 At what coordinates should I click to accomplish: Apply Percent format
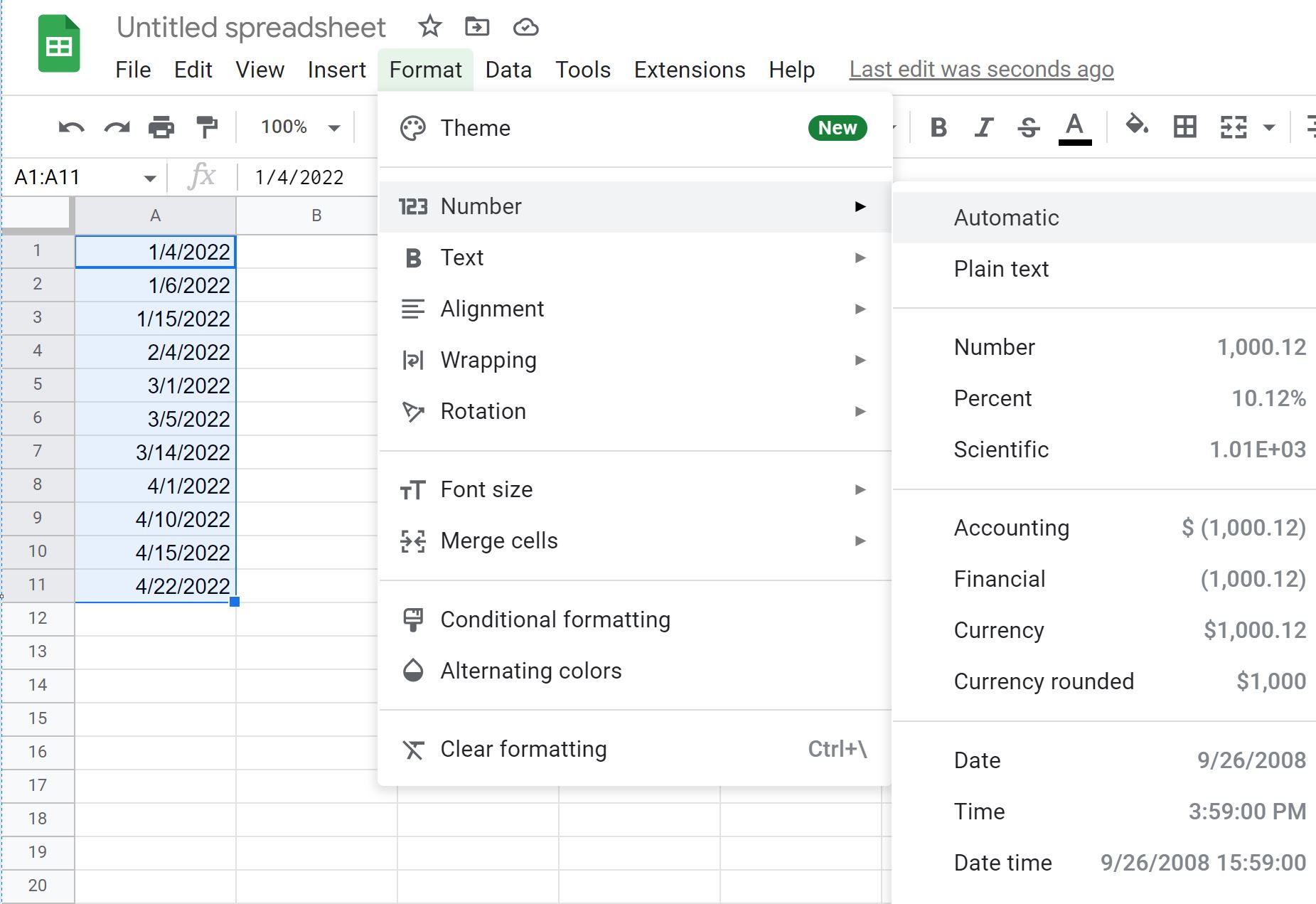[x=1104, y=398]
